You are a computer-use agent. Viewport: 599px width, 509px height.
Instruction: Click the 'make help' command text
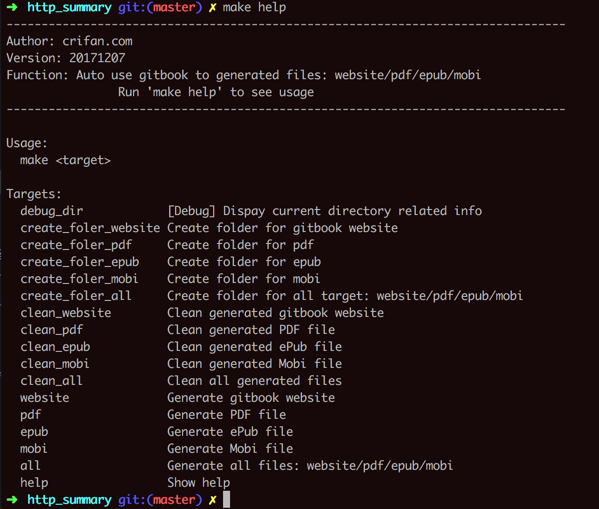[x=254, y=7]
